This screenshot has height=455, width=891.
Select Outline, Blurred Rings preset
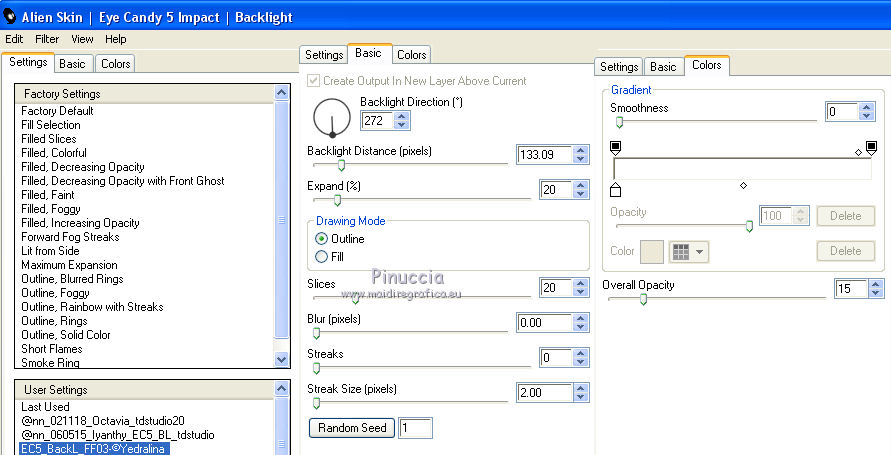click(x=72, y=279)
